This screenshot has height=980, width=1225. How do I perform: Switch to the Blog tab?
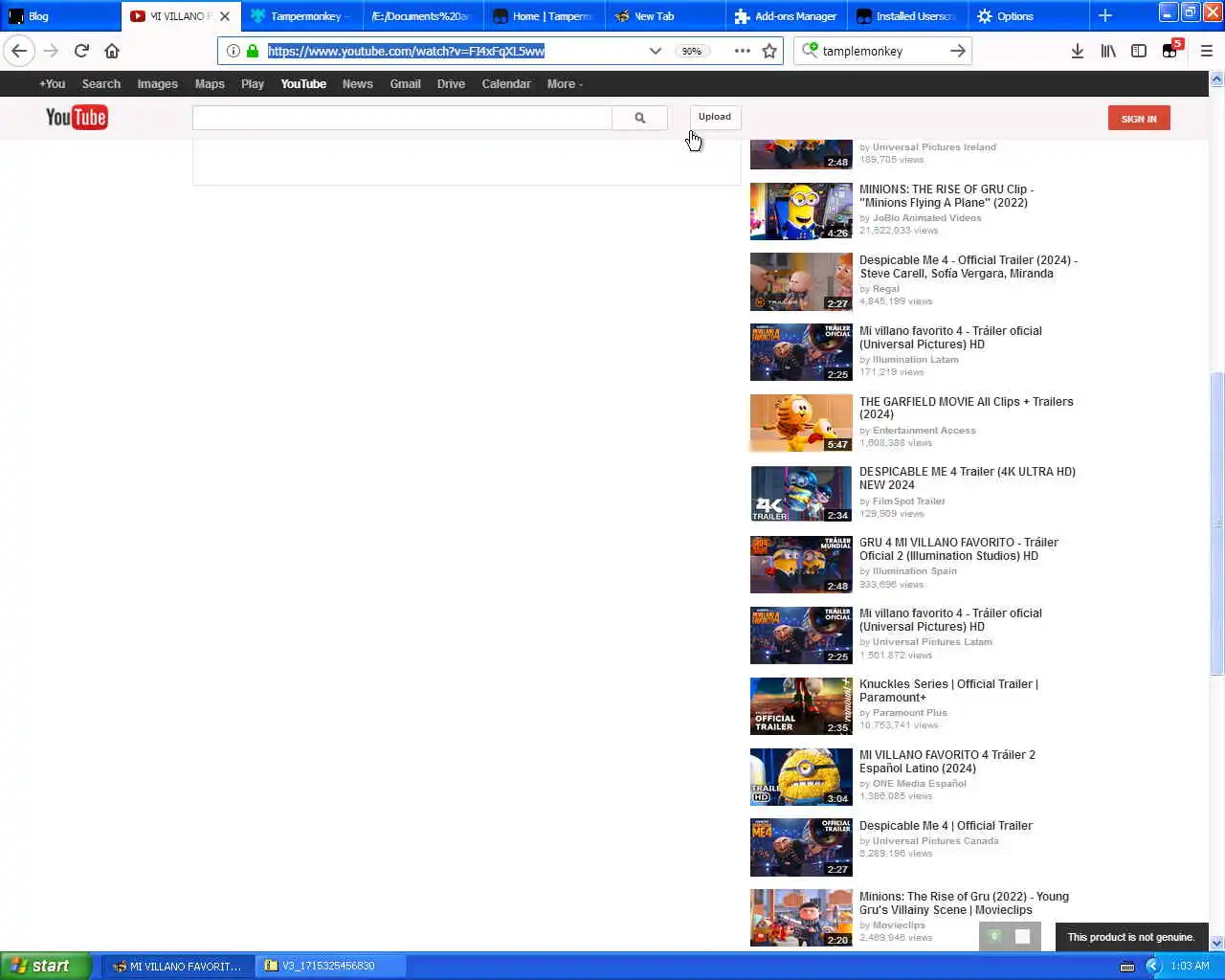[x=60, y=16]
